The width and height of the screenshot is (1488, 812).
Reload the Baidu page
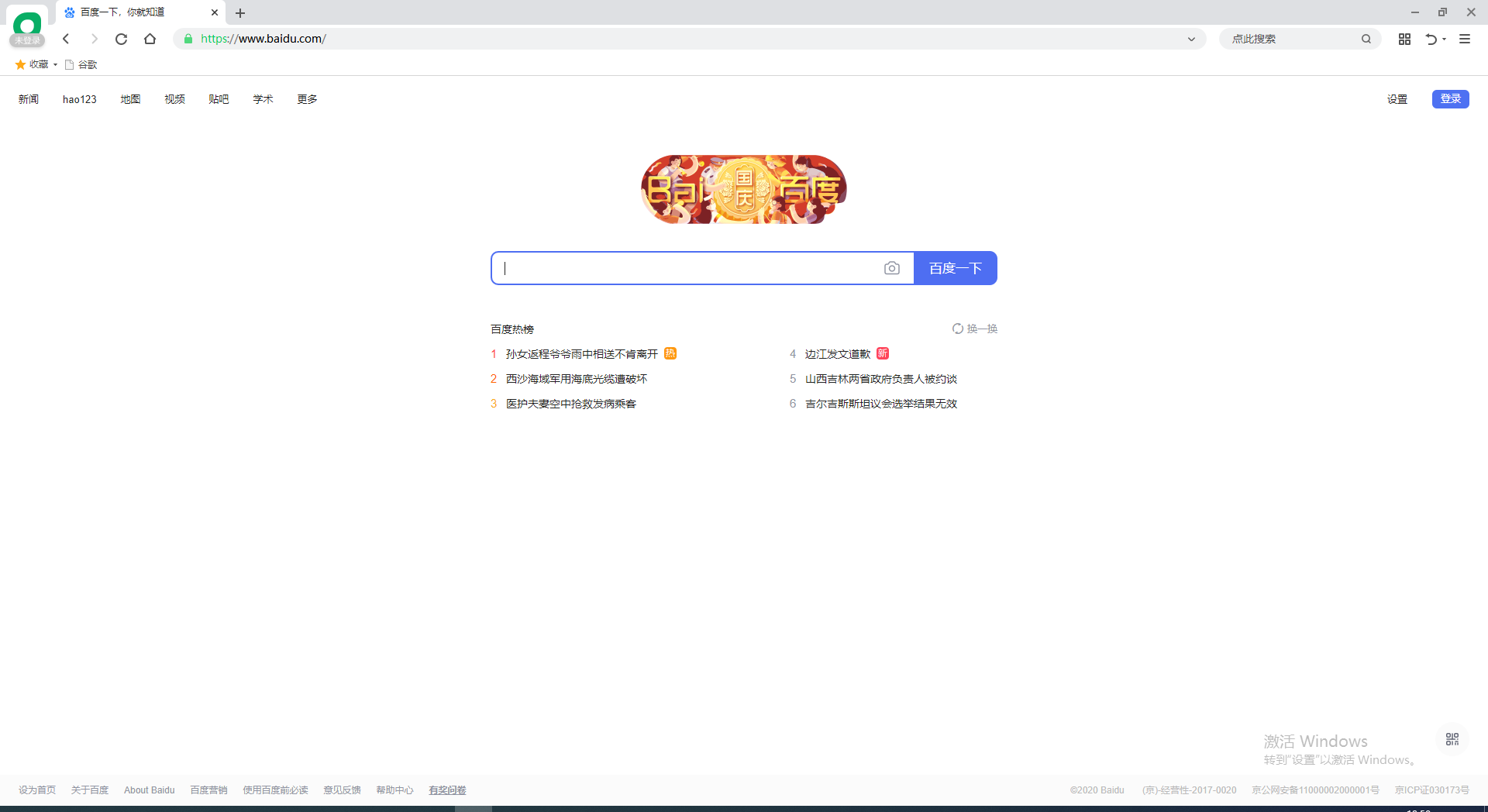point(122,39)
